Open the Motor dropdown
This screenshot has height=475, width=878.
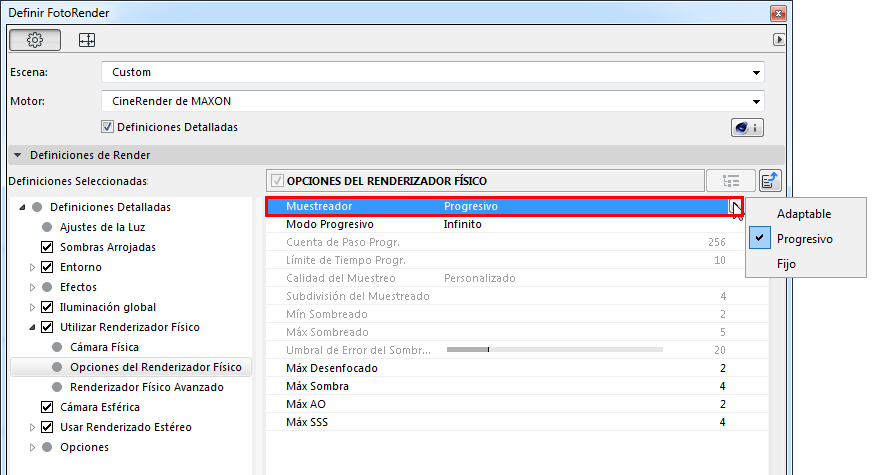coord(433,101)
